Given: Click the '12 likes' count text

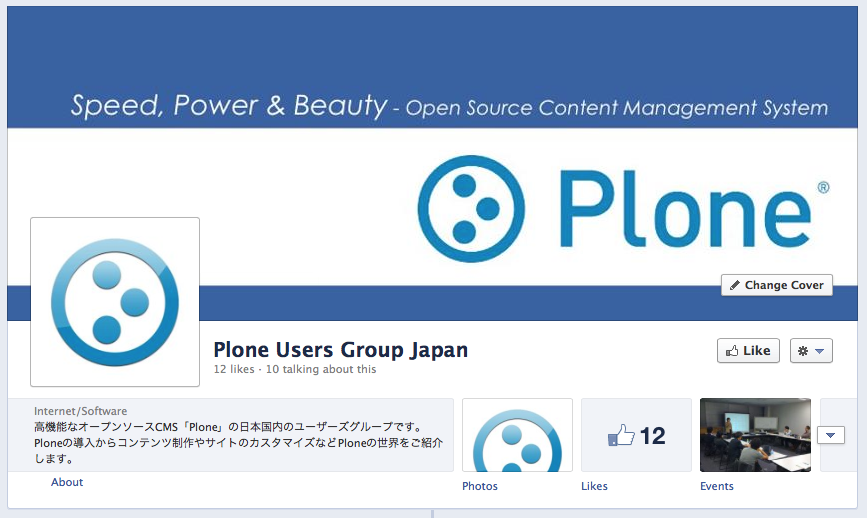Looking at the screenshot, I should pyautogui.click(x=234, y=369).
